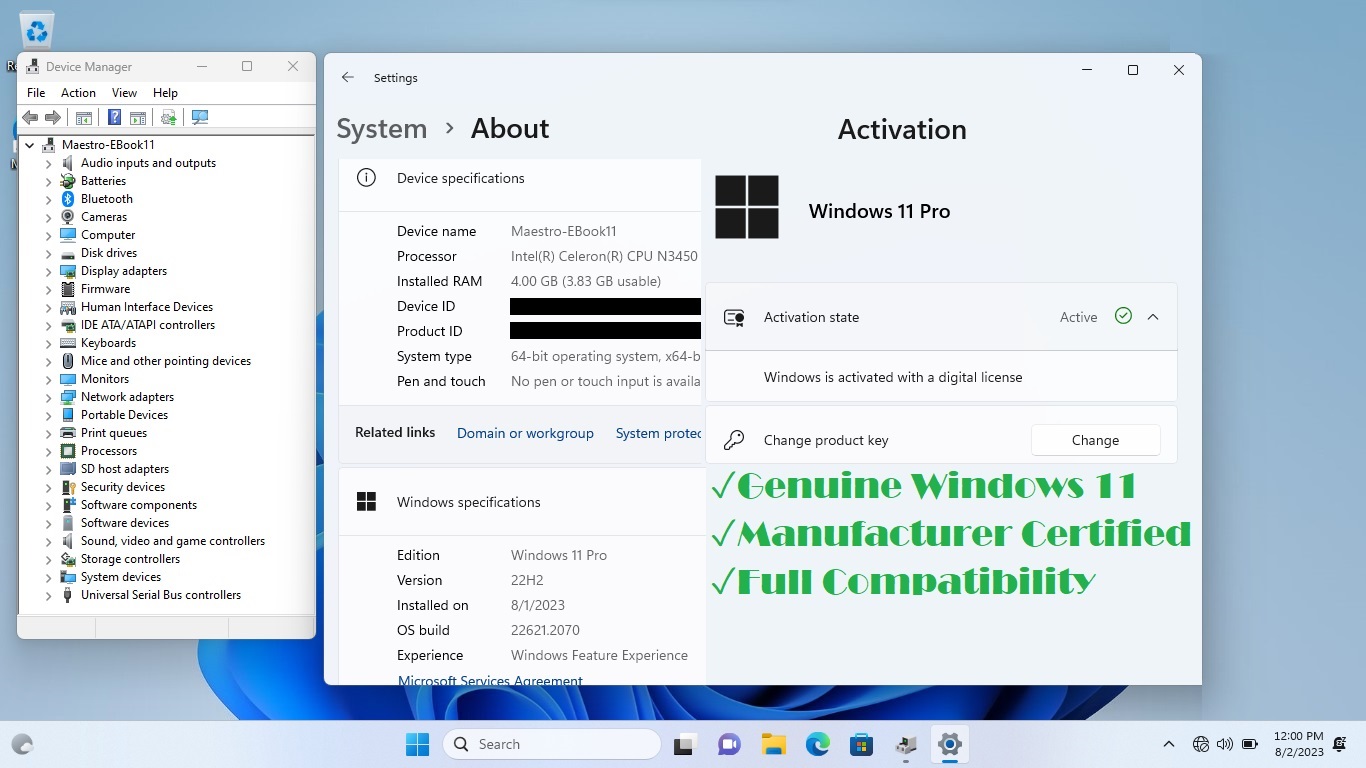The image size is (1366, 768).
Task: Open the Domain or workgroup link
Action: [x=525, y=433]
